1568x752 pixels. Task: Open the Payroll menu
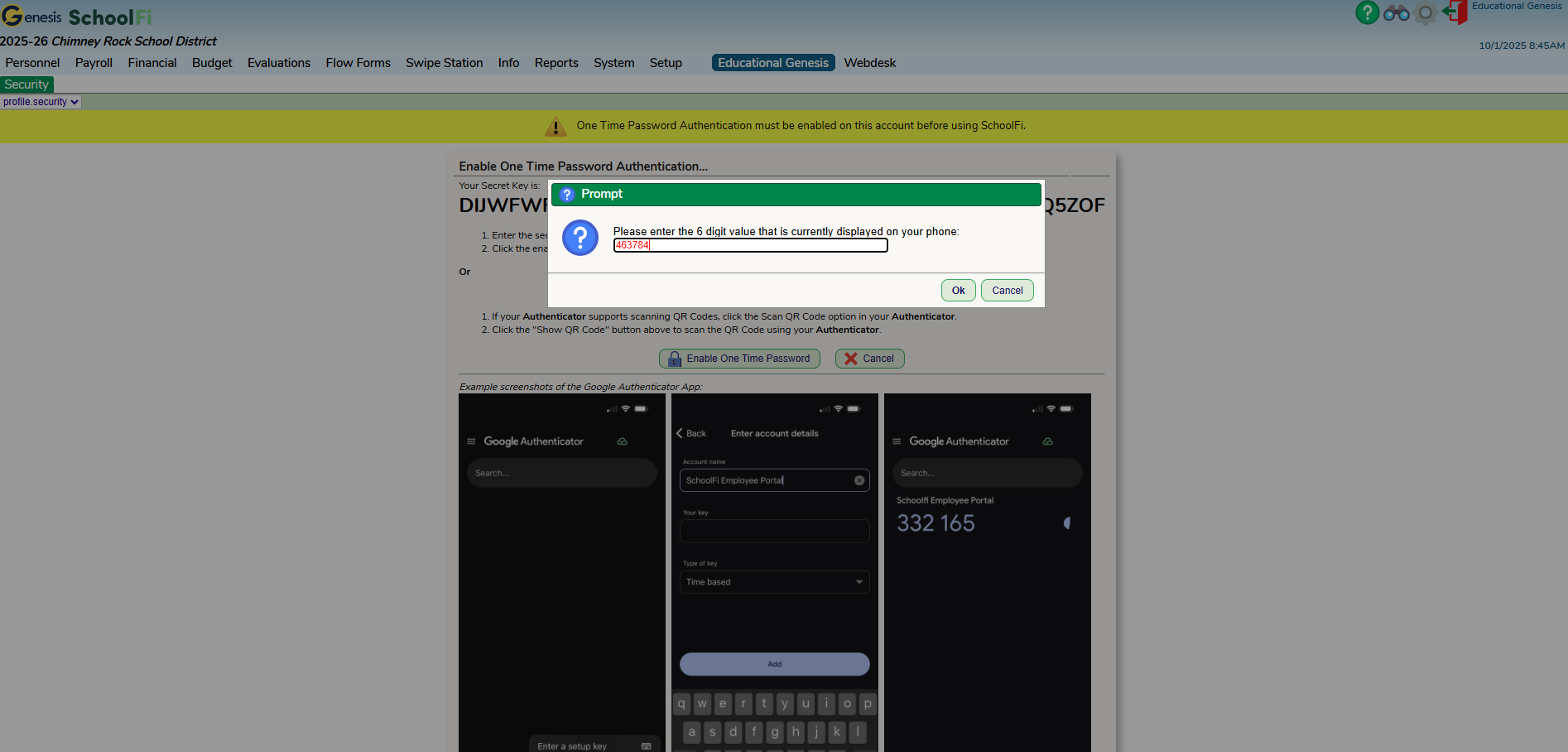[x=94, y=63]
